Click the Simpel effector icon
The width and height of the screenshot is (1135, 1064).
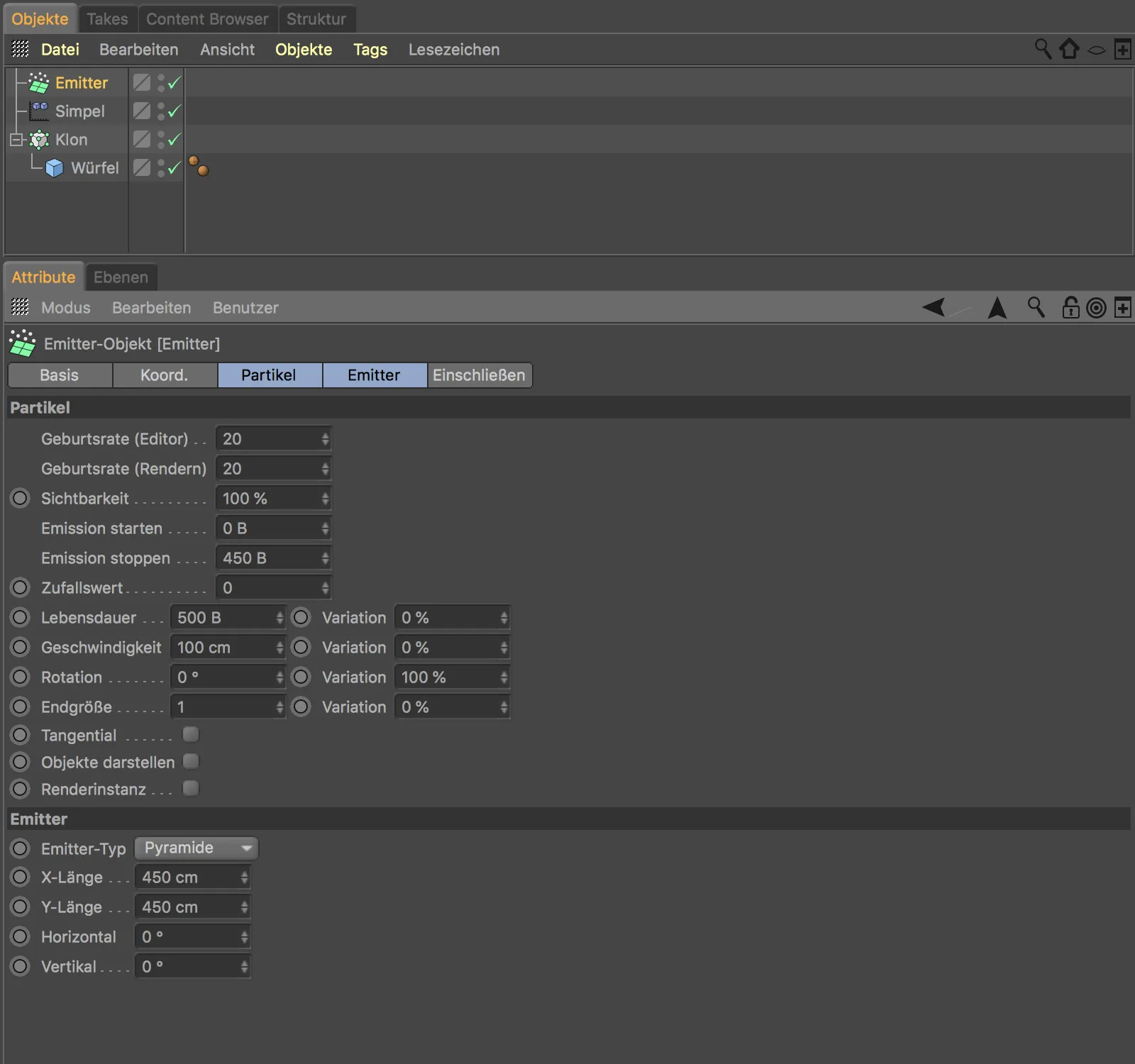coord(39,111)
